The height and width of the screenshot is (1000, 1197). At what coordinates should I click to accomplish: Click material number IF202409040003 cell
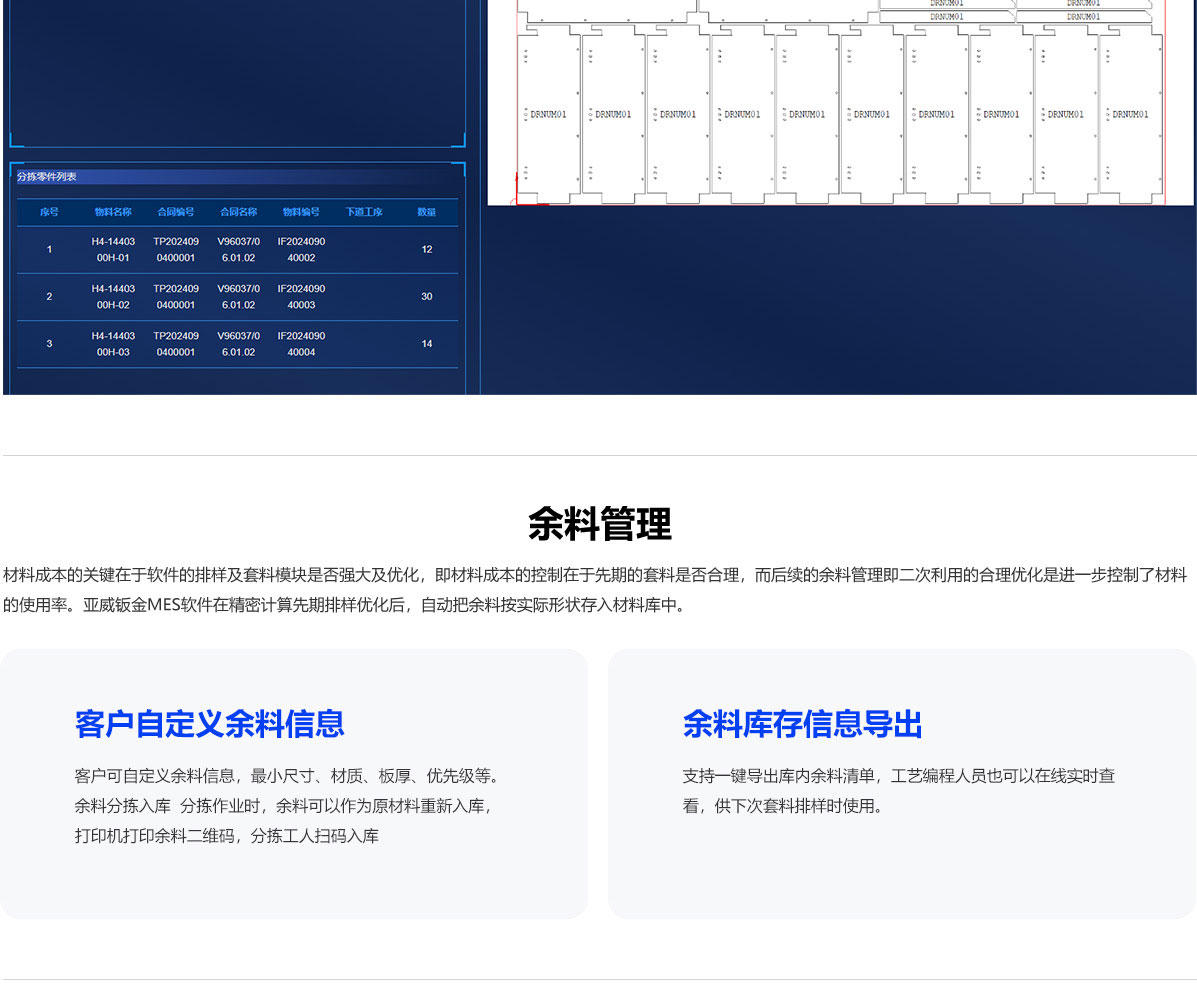point(301,296)
